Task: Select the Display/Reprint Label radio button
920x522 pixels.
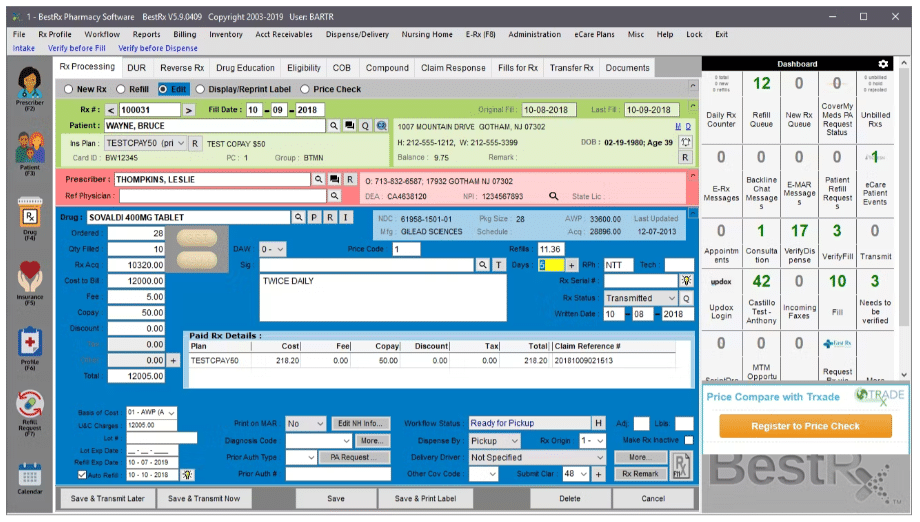Action: coord(200,89)
